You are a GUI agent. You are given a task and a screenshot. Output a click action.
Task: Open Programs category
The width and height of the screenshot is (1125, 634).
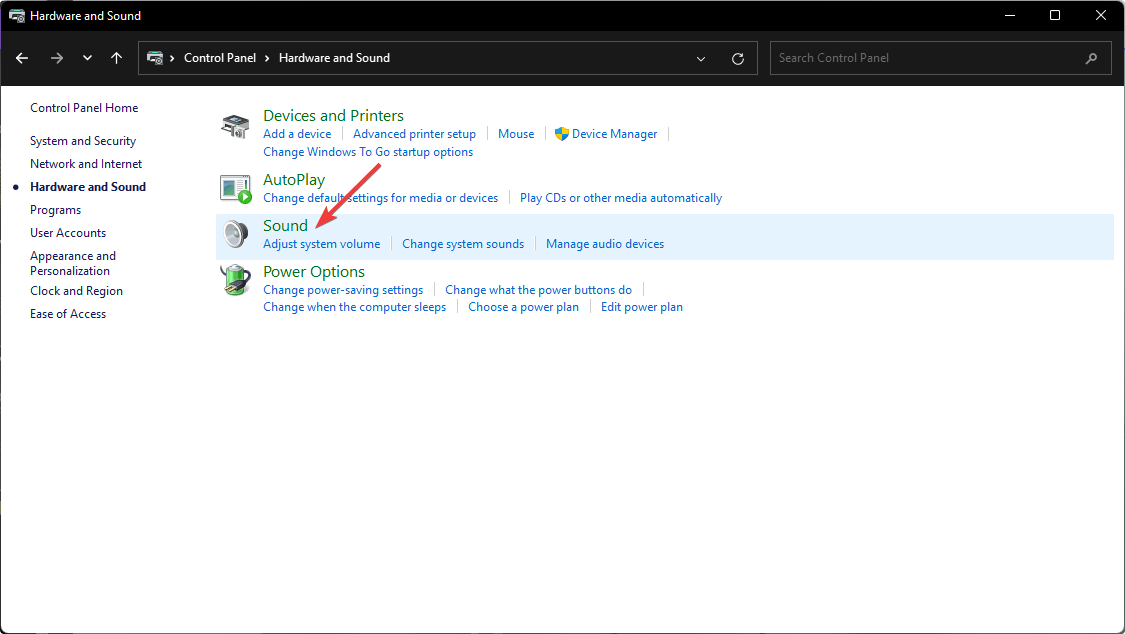55,209
